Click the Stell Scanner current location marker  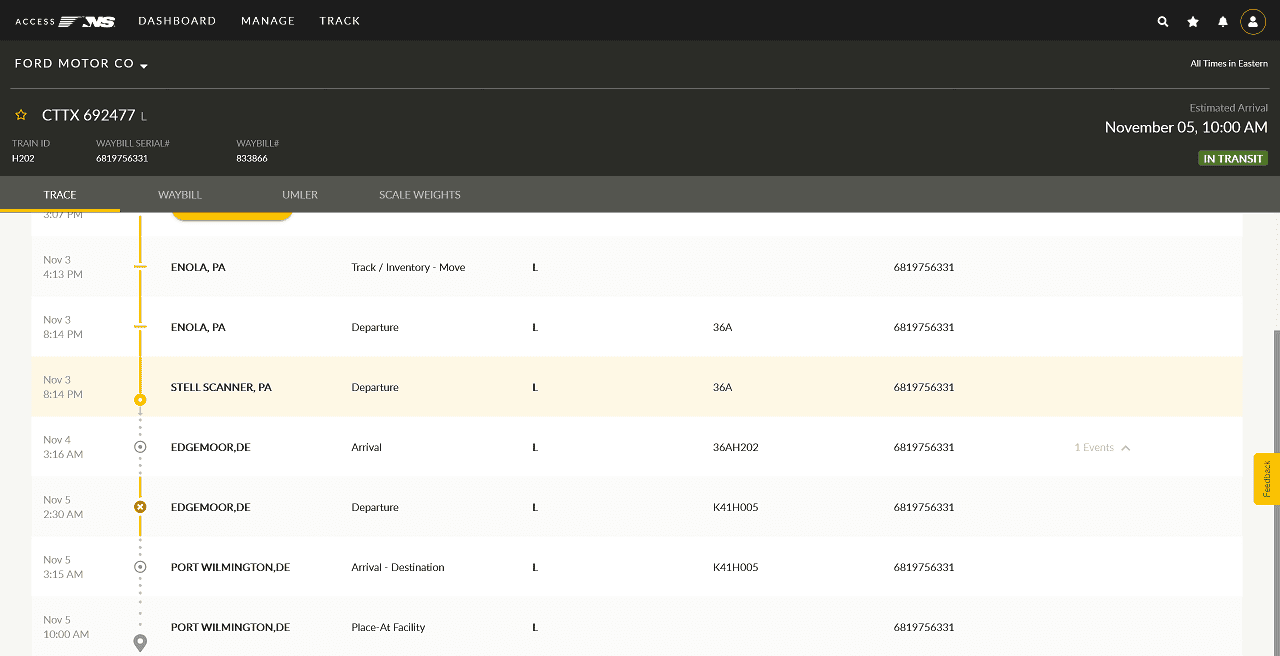[x=140, y=400]
